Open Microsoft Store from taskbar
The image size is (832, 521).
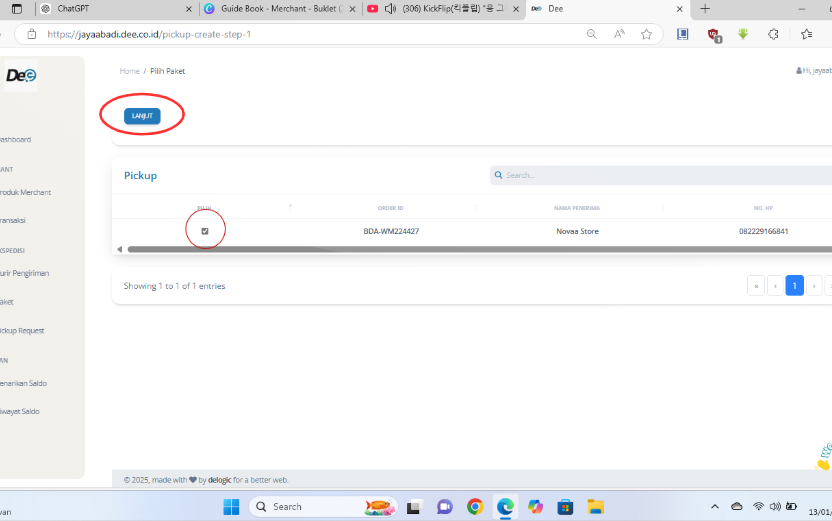click(x=565, y=507)
